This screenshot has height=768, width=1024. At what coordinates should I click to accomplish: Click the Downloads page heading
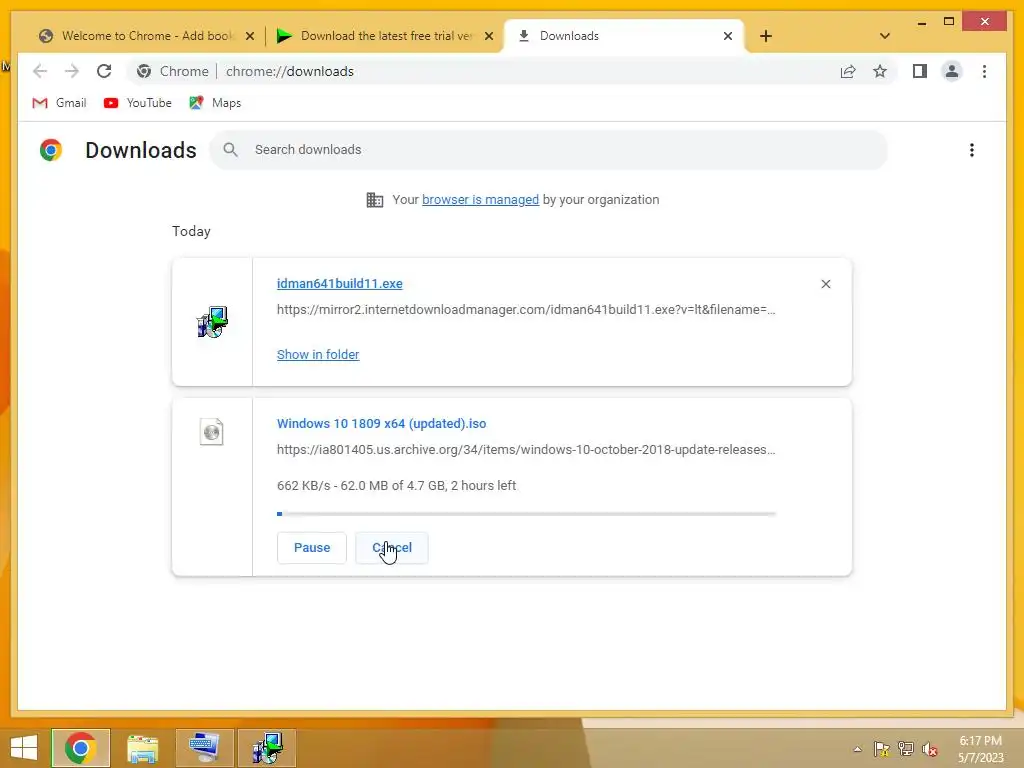(x=140, y=150)
